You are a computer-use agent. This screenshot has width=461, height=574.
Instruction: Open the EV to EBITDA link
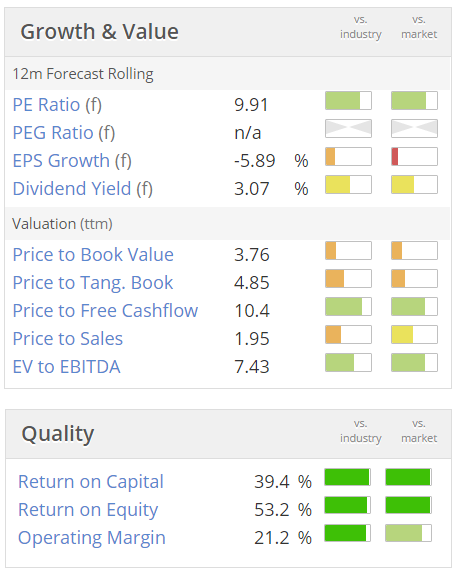pos(66,367)
